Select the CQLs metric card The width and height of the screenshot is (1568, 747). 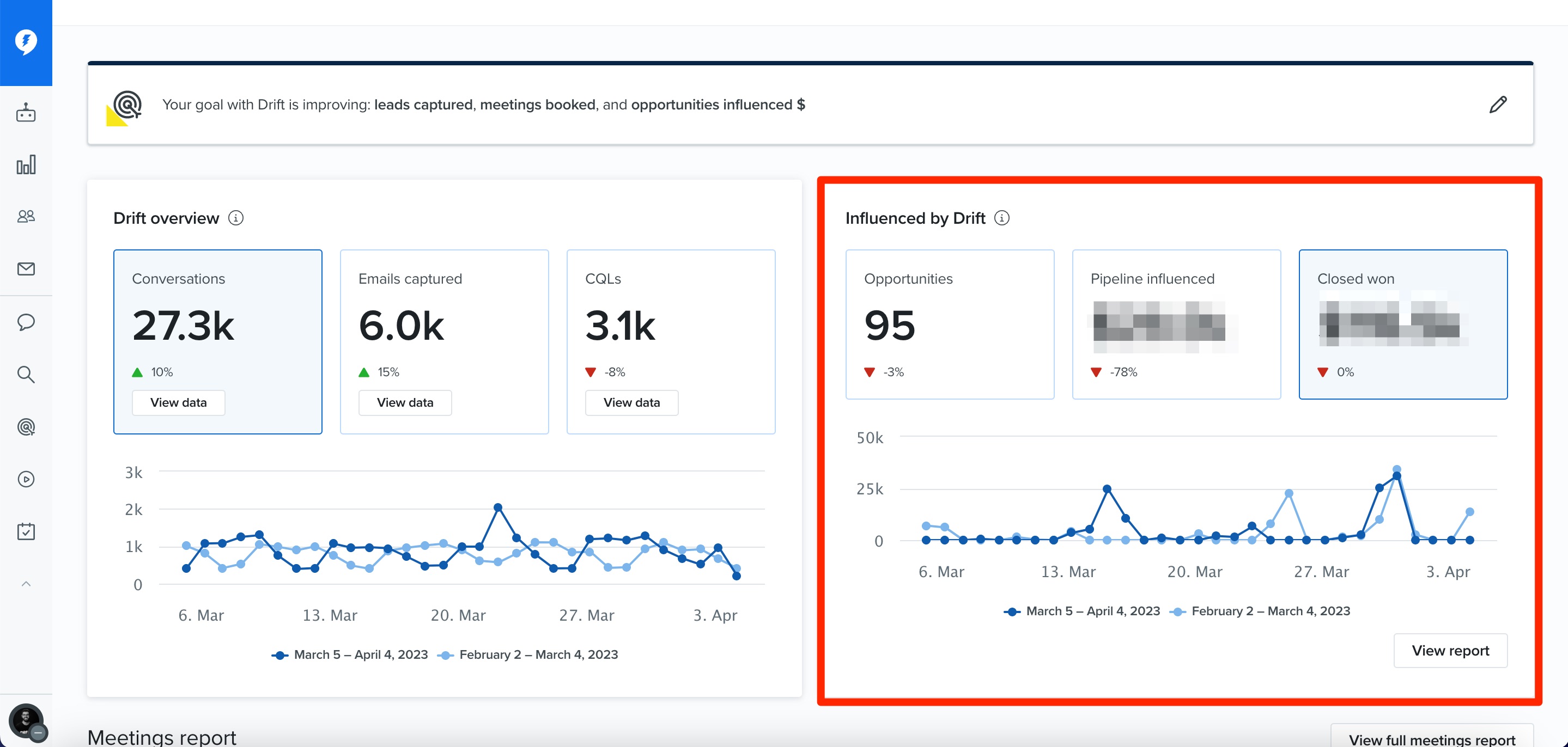coord(671,342)
